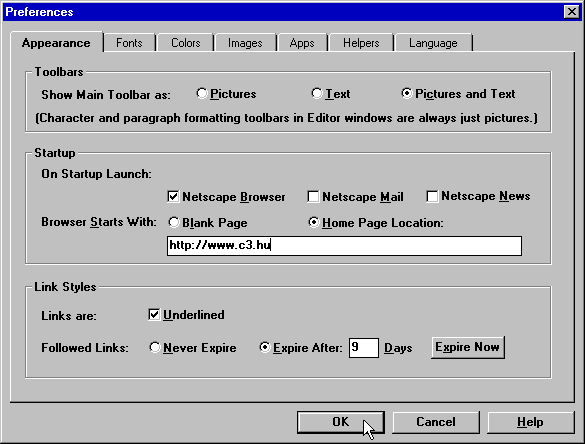Image resolution: width=585 pixels, height=444 pixels.
Task: Open the Helpers tab
Action: [x=361, y=43]
